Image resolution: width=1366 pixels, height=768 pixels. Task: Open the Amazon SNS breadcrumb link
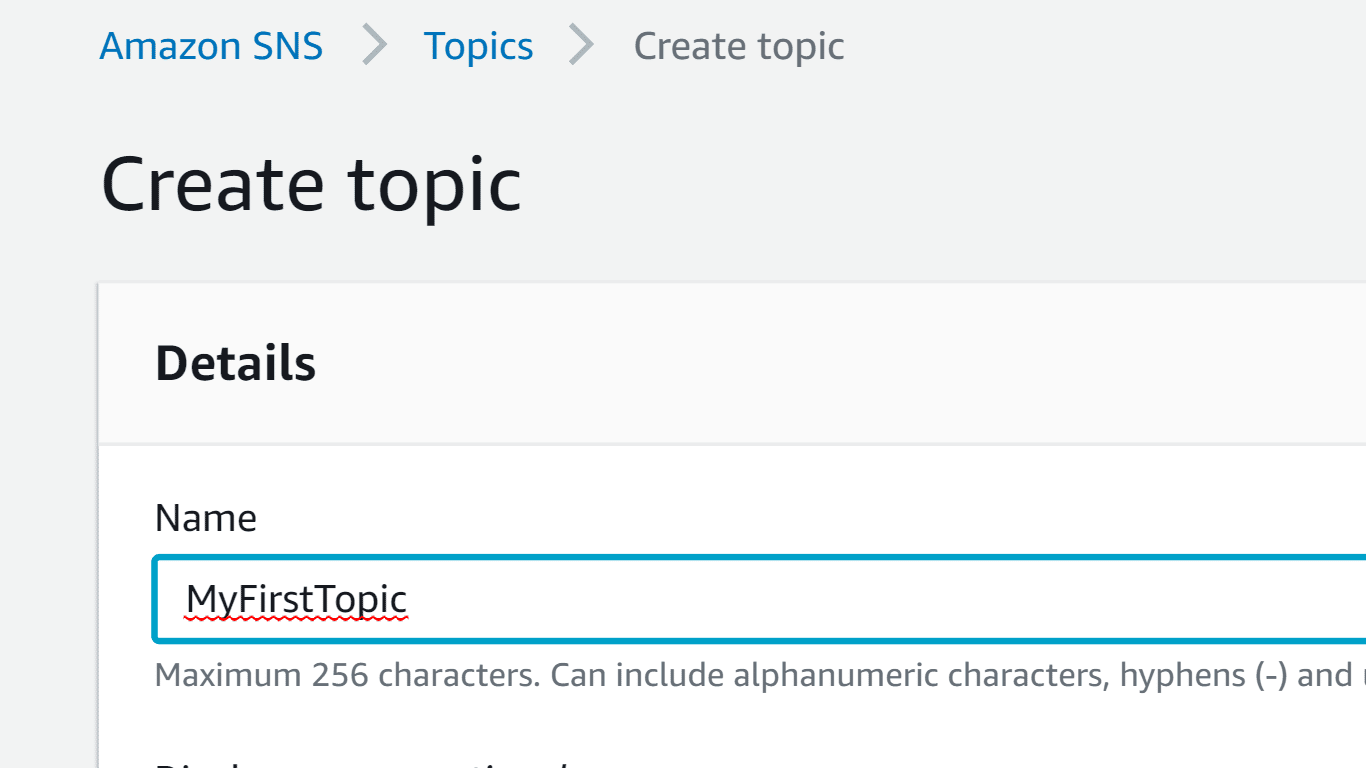point(210,45)
